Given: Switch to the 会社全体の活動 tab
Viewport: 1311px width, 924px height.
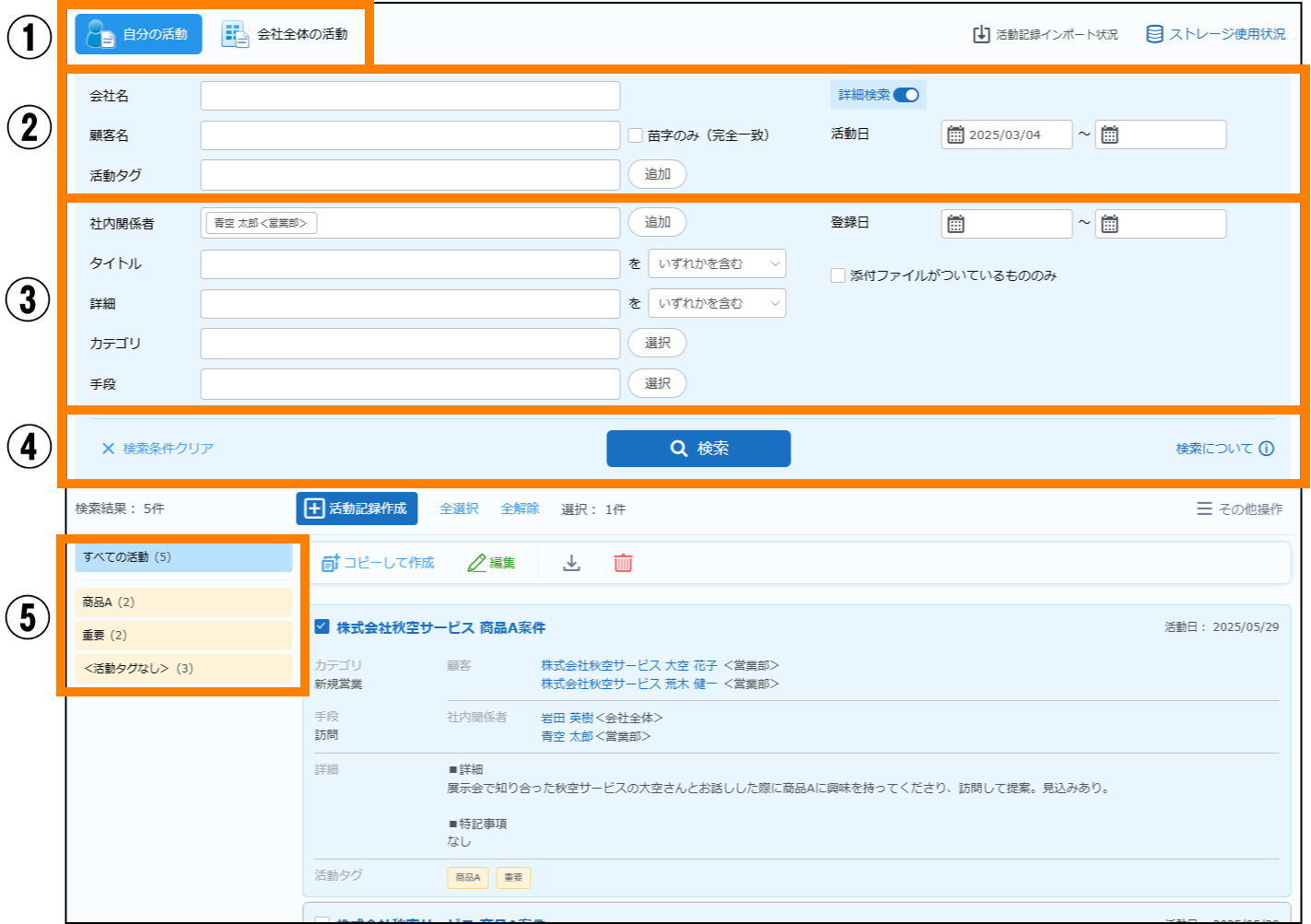Looking at the screenshot, I should 286,34.
